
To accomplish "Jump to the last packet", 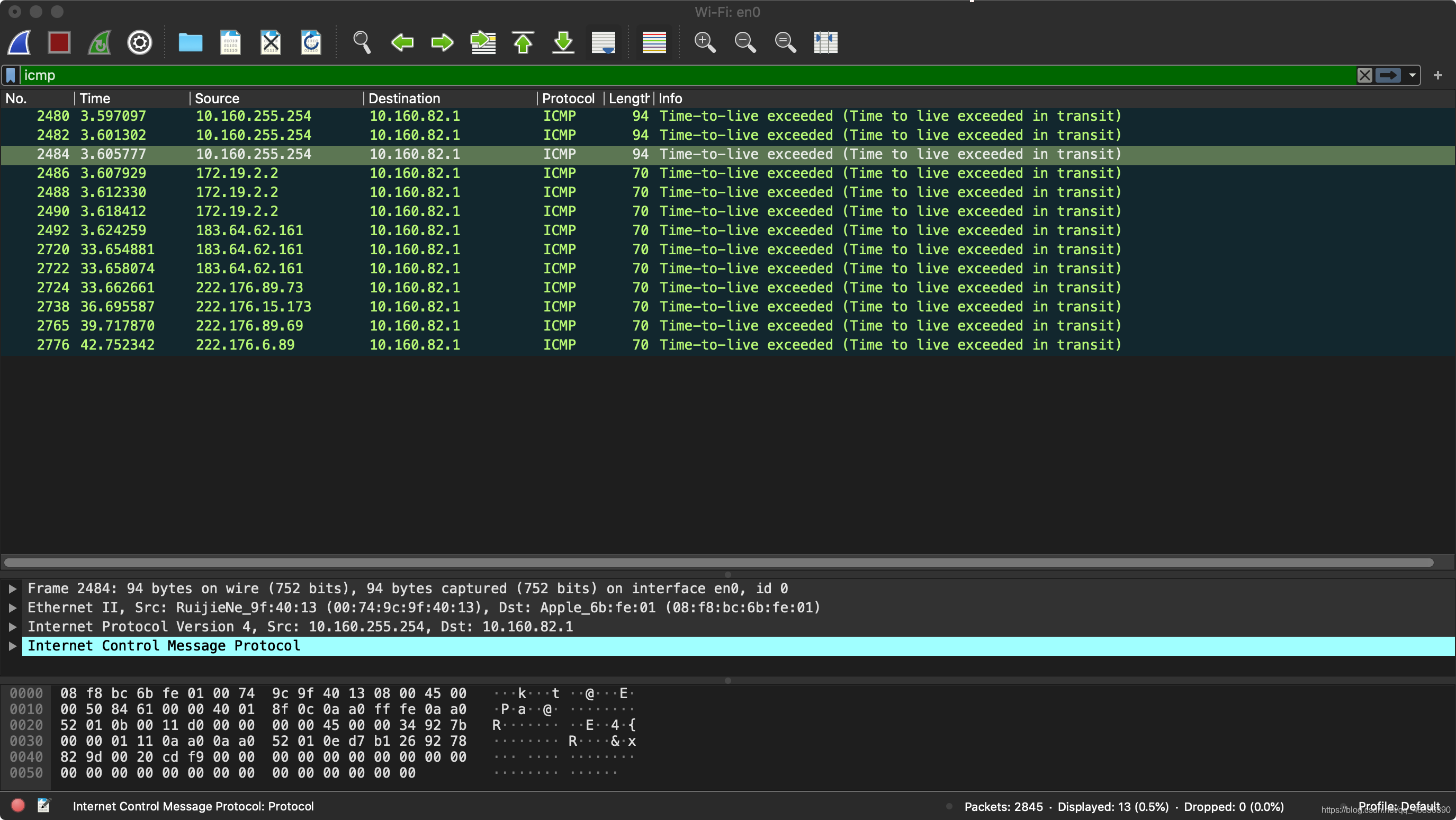I will 563,42.
